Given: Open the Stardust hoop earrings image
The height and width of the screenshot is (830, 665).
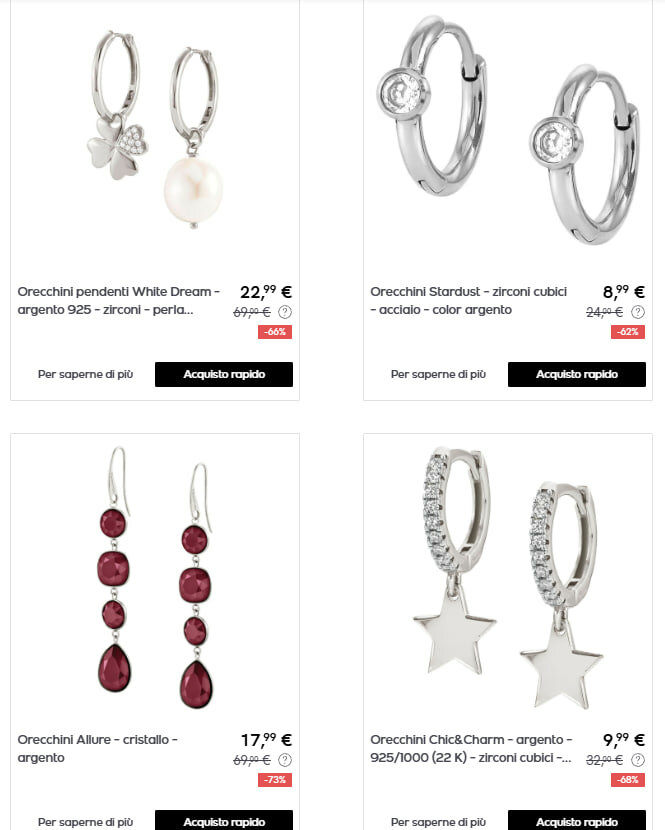Looking at the screenshot, I should pyautogui.click(x=508, y=130).
